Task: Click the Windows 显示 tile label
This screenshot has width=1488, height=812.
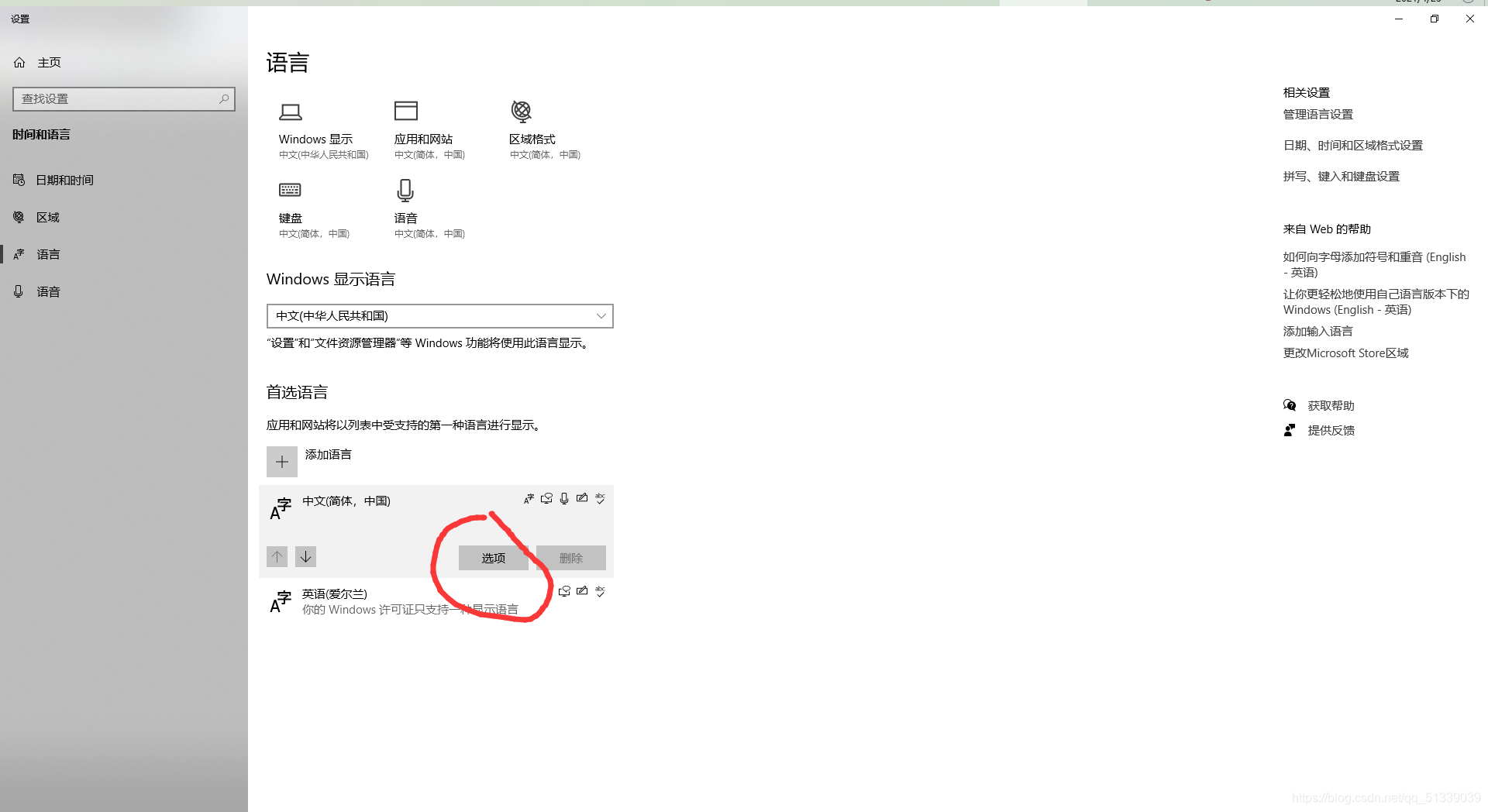Action: coord(315,139)
